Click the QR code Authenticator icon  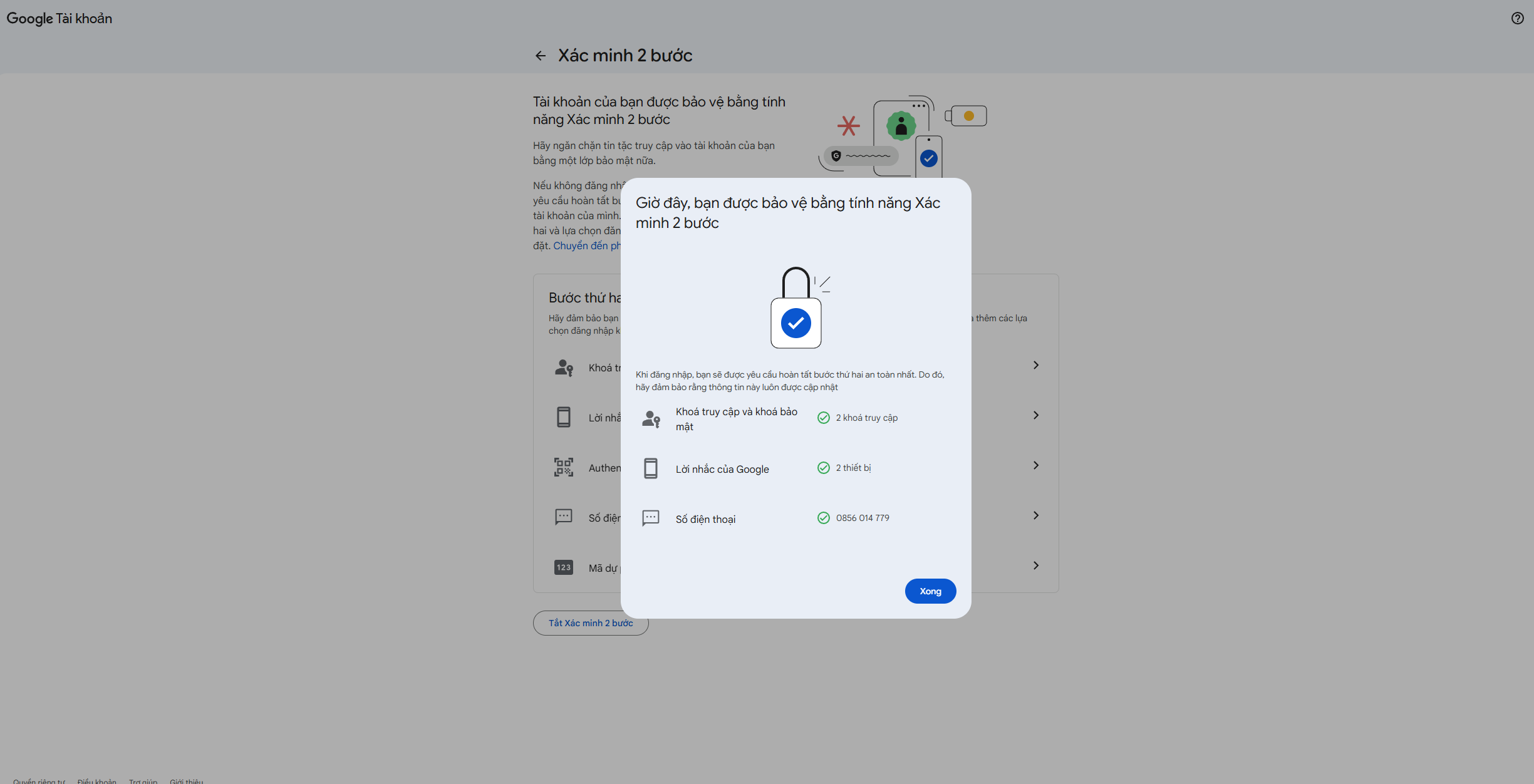click(x=563, y=467)
